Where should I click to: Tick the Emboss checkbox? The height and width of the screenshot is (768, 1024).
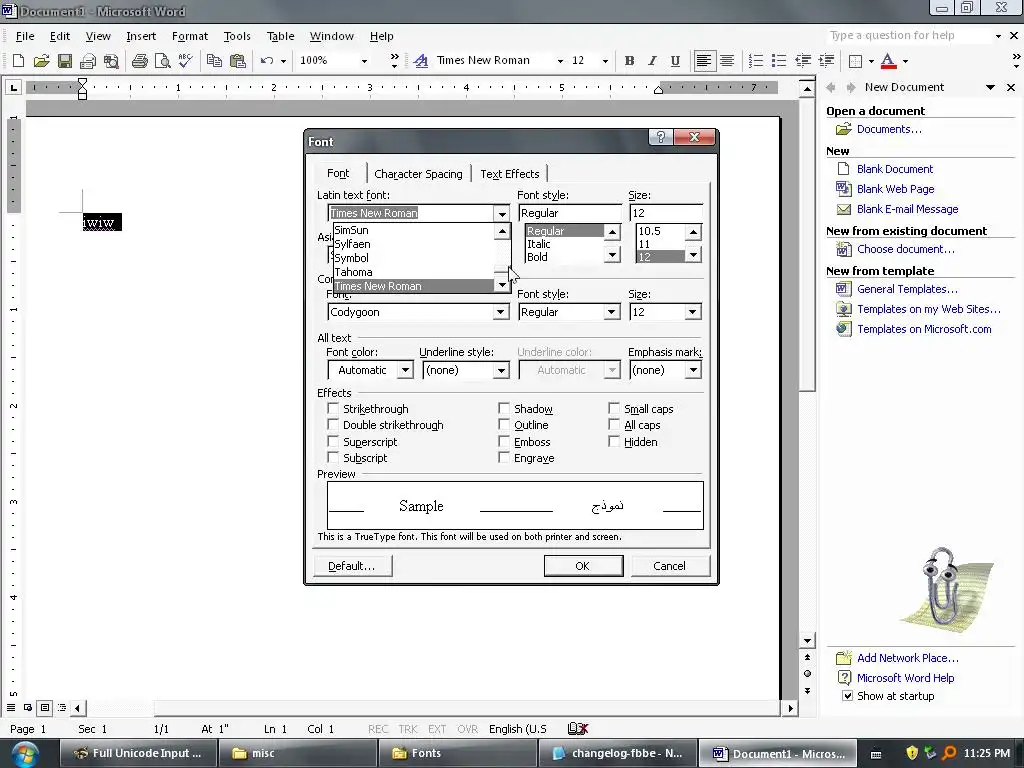coord(504,441)
